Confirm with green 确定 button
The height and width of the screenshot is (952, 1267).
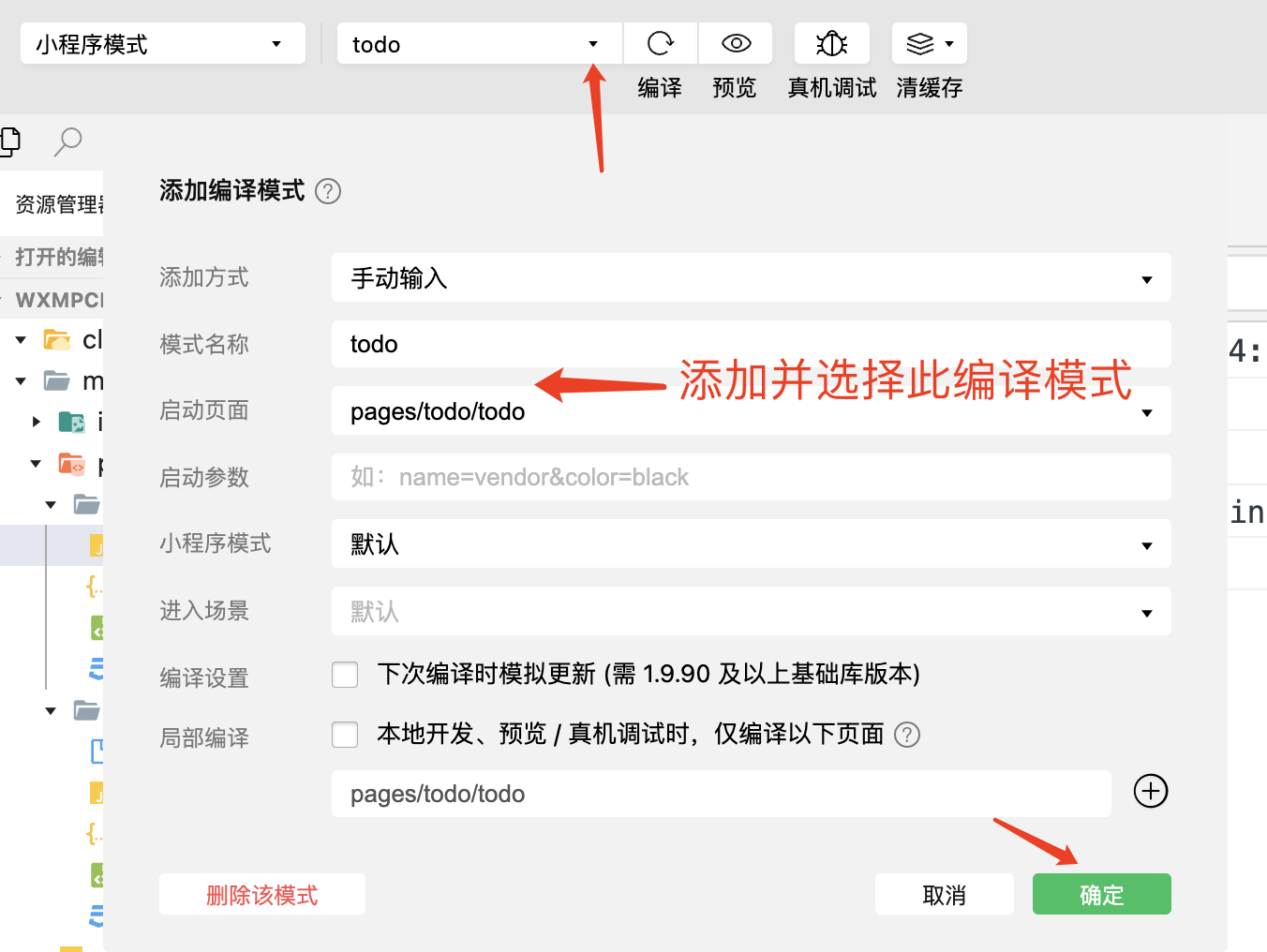(x=1102, y=895)
